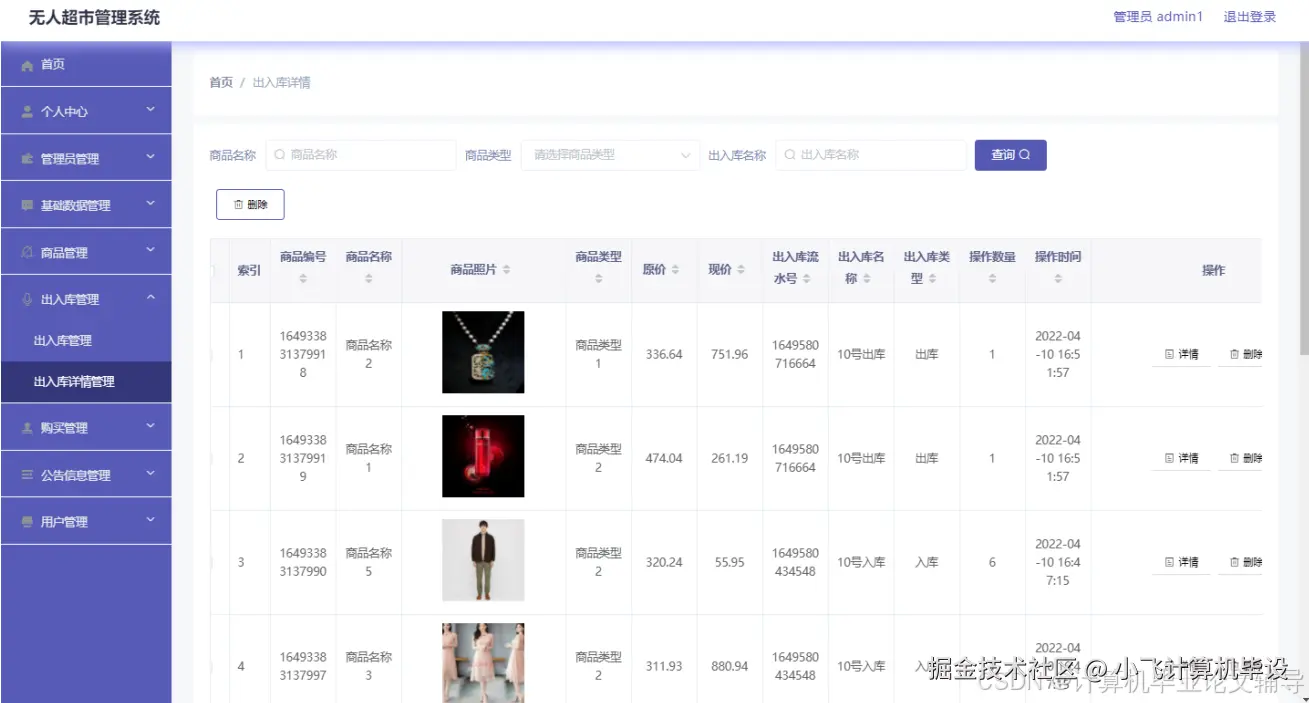The width and height of the screenshot is (1309, 703).
Task: Click the 删除 button above the table
Action: (x=250, y=204)
